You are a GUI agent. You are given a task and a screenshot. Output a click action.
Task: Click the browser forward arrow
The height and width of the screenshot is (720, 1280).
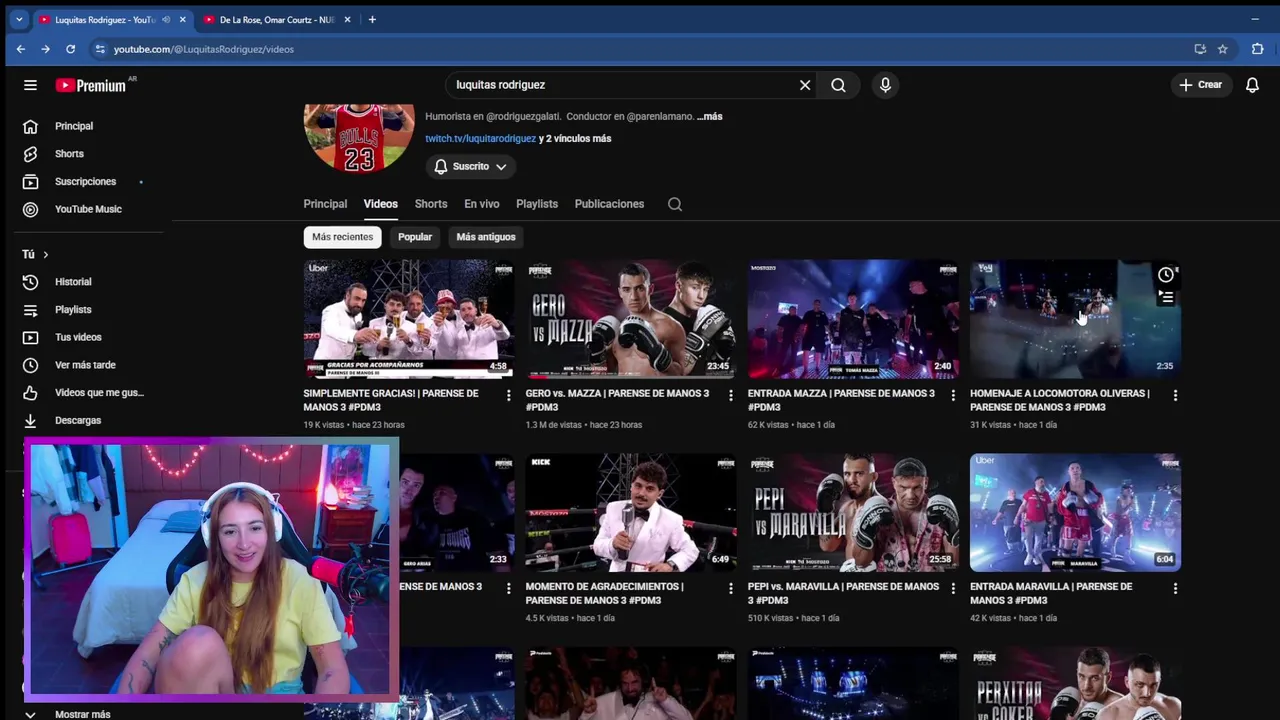(46, 49)
